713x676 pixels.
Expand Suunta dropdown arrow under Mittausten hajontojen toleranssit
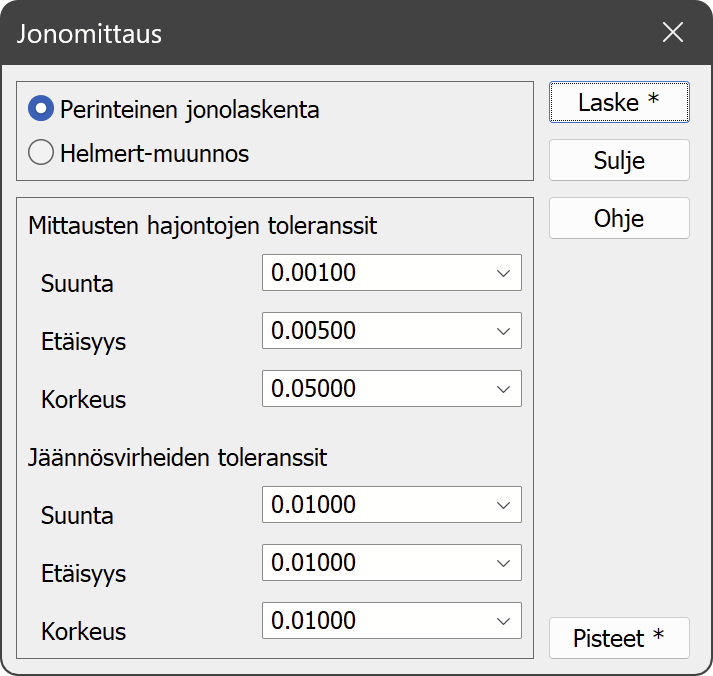click(503, 273)
